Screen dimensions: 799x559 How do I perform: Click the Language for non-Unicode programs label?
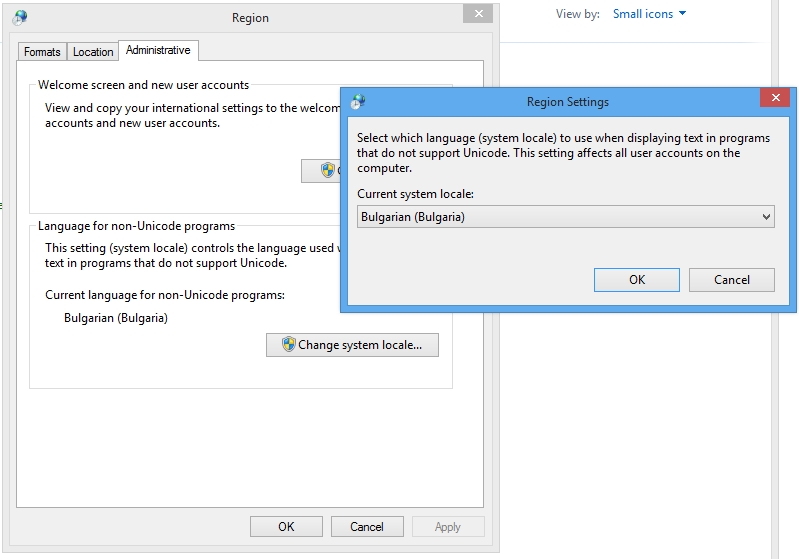[x=136, y=226]
